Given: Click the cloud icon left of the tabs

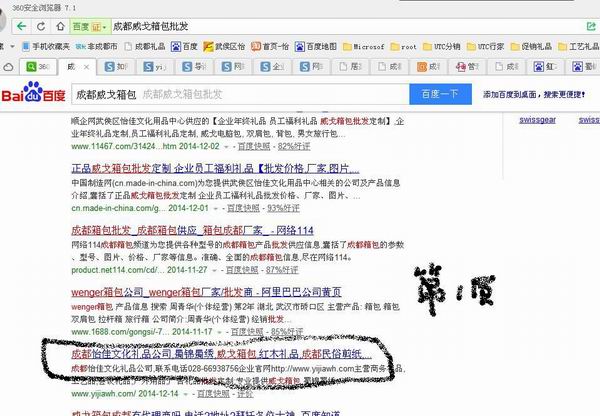Looking at the screenshot, I should pyautogui.click(x=8, y=67).
